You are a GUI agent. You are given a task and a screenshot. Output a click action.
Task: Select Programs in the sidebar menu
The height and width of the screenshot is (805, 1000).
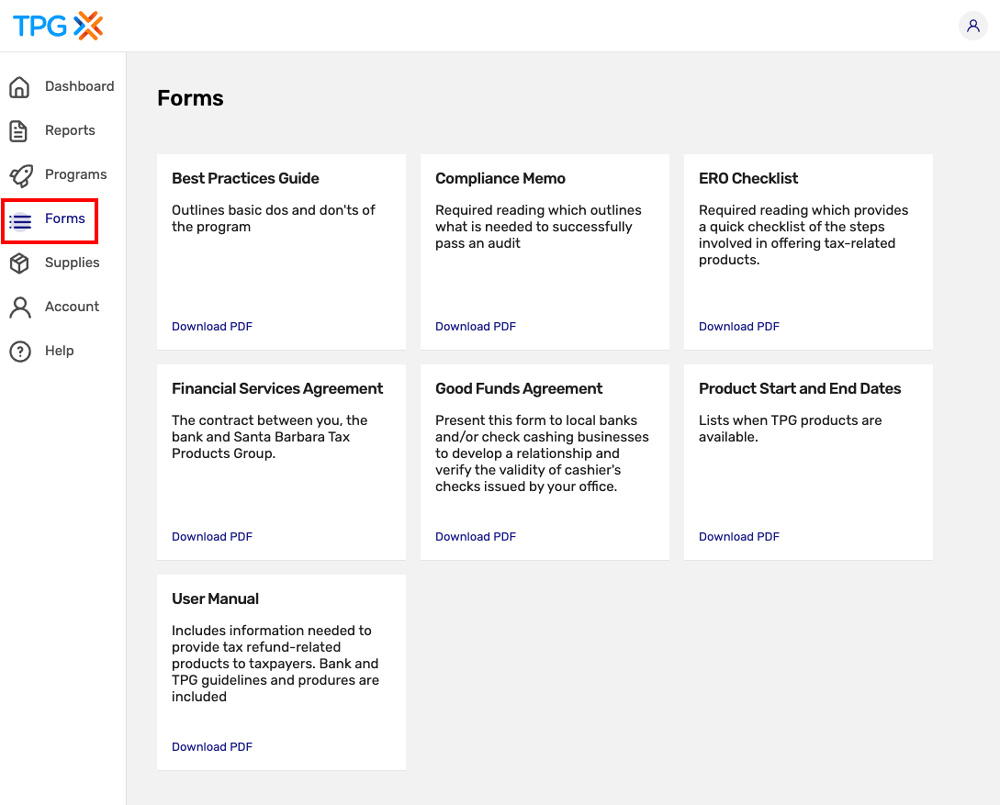coord(75,175)
